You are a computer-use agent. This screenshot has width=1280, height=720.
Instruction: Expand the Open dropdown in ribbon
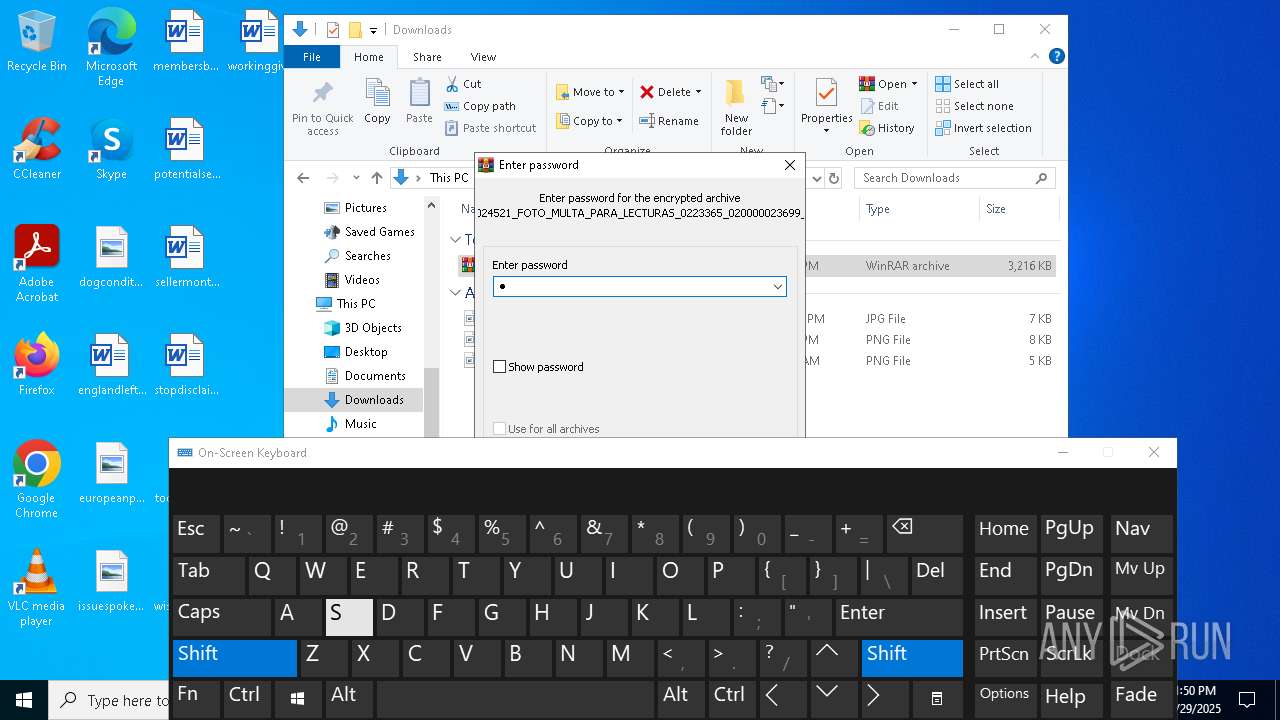[x=914, y=84]
